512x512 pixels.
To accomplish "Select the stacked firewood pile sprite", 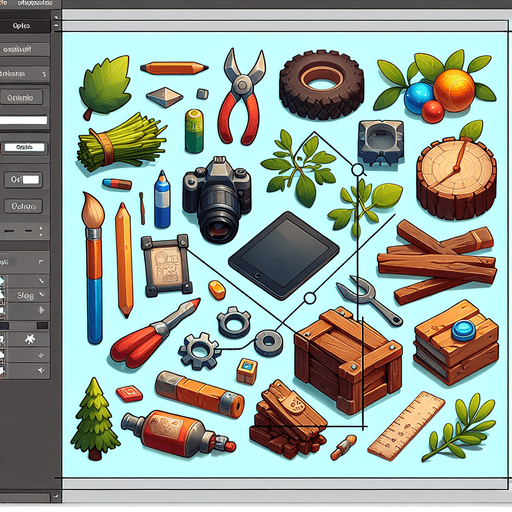I will tap(288, 418).
